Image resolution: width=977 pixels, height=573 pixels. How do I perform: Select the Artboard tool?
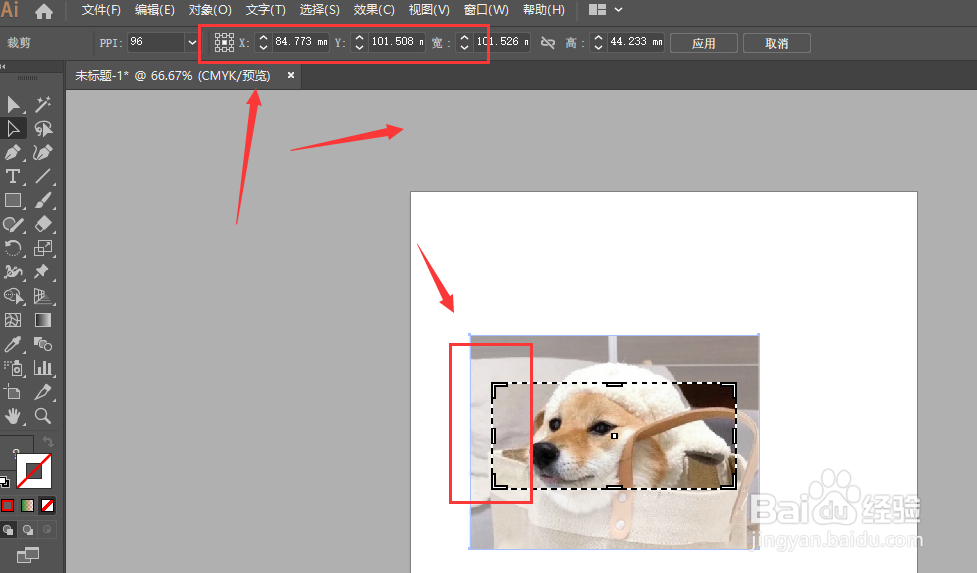[x=13, y=392]
